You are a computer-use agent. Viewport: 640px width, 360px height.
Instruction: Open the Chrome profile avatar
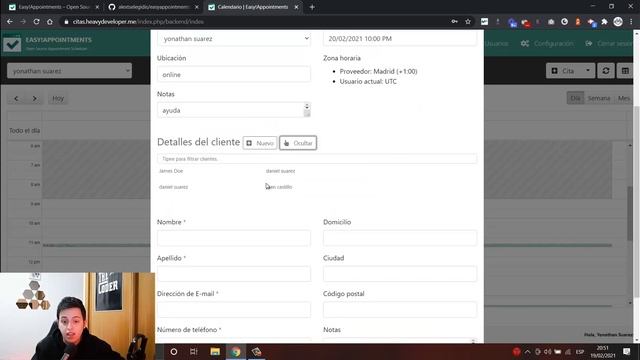pyautogui.click(x=618, y=22)
